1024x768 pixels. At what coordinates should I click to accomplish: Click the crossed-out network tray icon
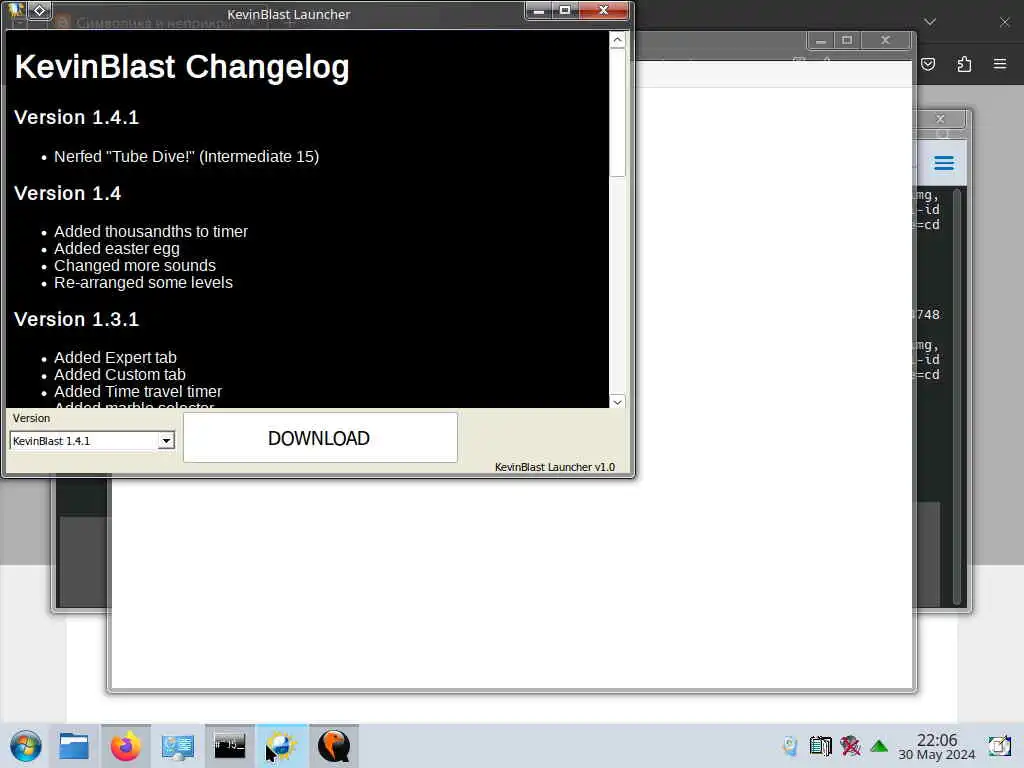pyautogui.click(x=850, y=746)
